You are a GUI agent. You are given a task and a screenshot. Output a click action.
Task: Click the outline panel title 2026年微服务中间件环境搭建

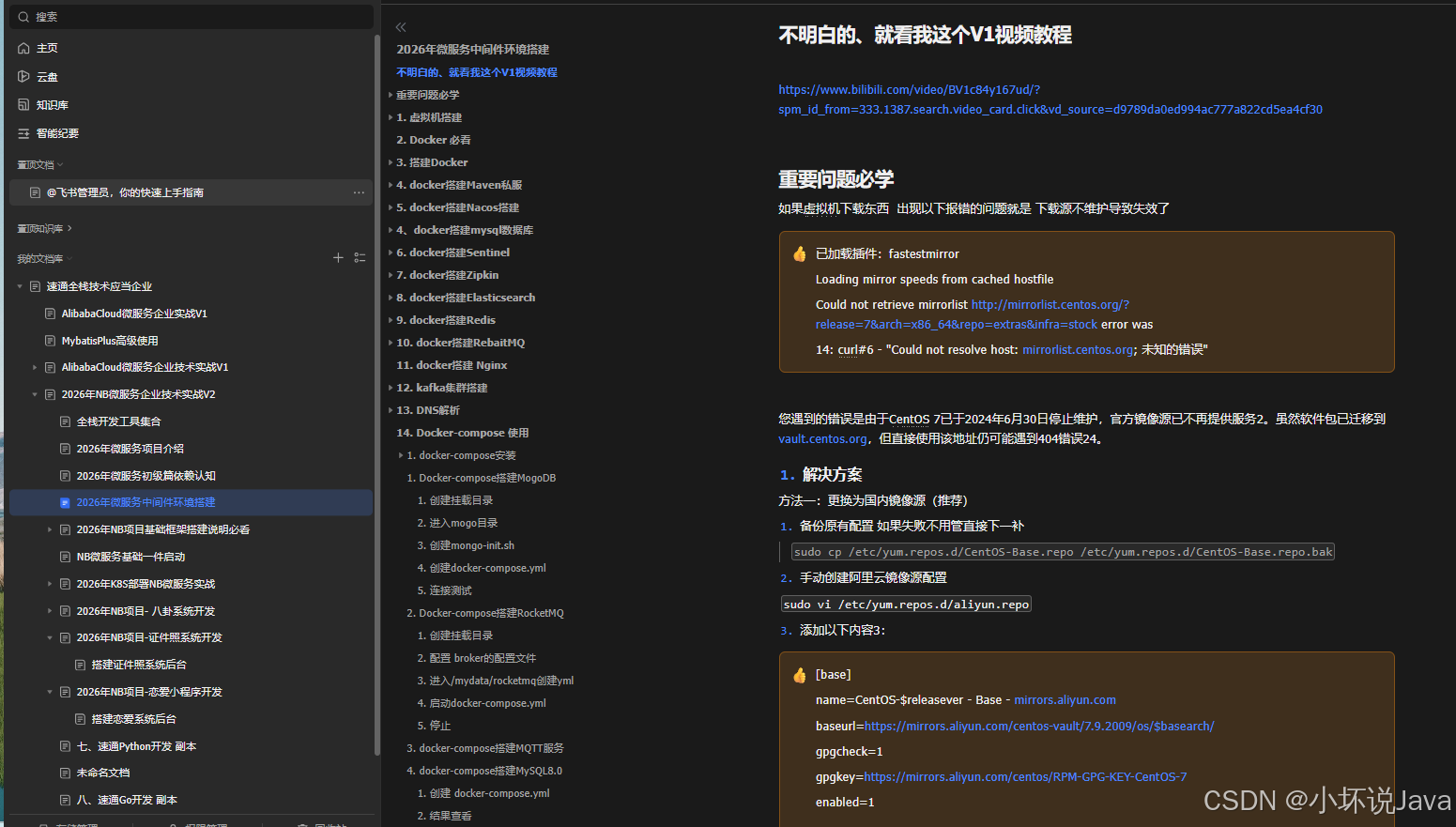[x=473, y=50]
